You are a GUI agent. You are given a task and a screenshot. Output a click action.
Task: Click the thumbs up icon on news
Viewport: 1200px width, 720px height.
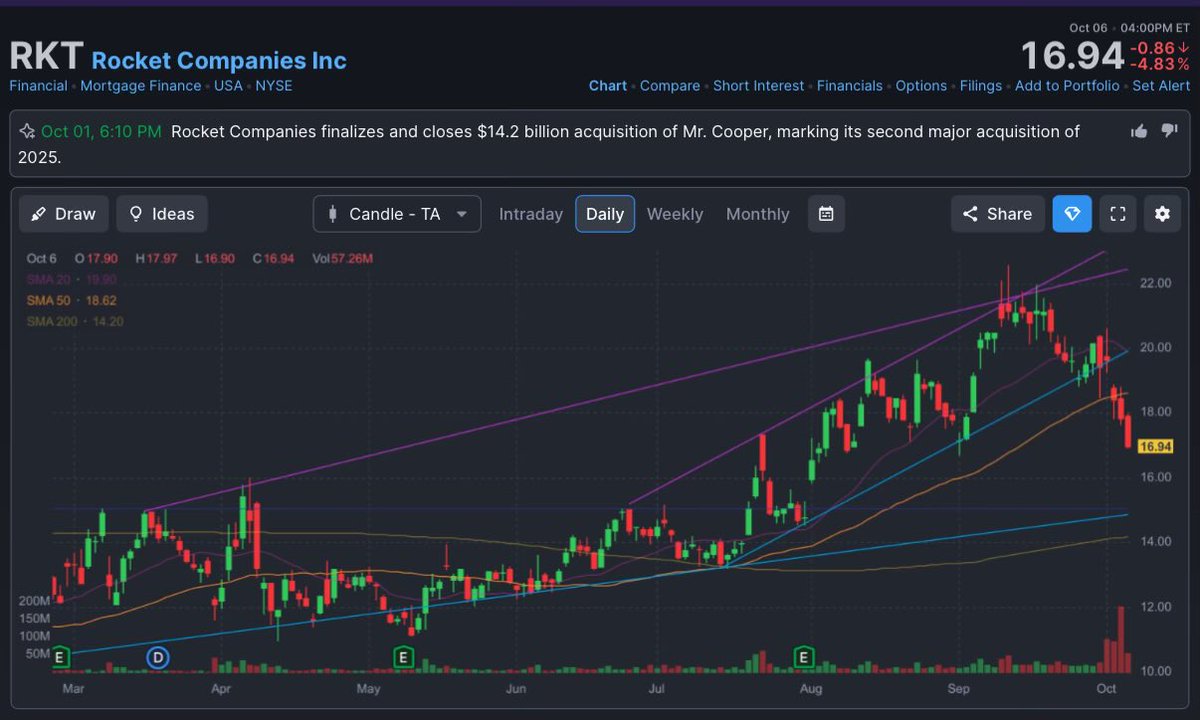pyautogui.click(x=1139, y=132)
